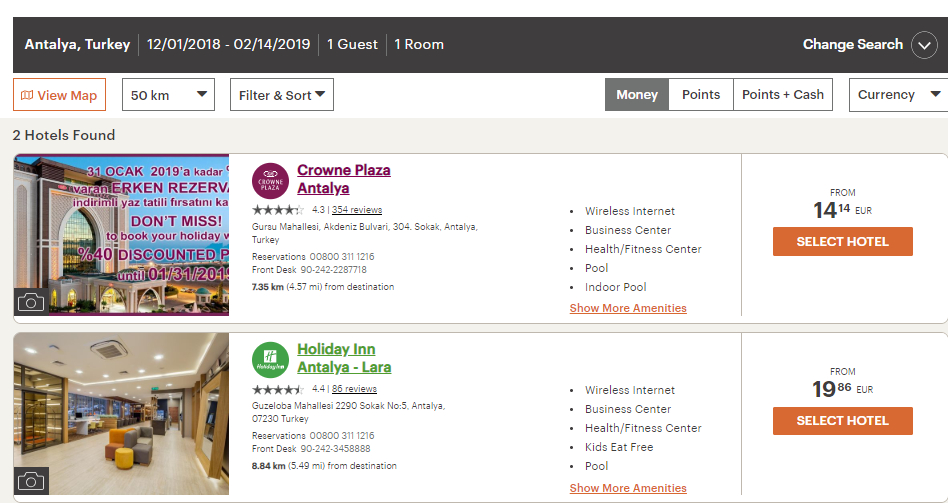Open the Currency dropdown
This screenshot has height=503, width=948.
click(899, 95)
